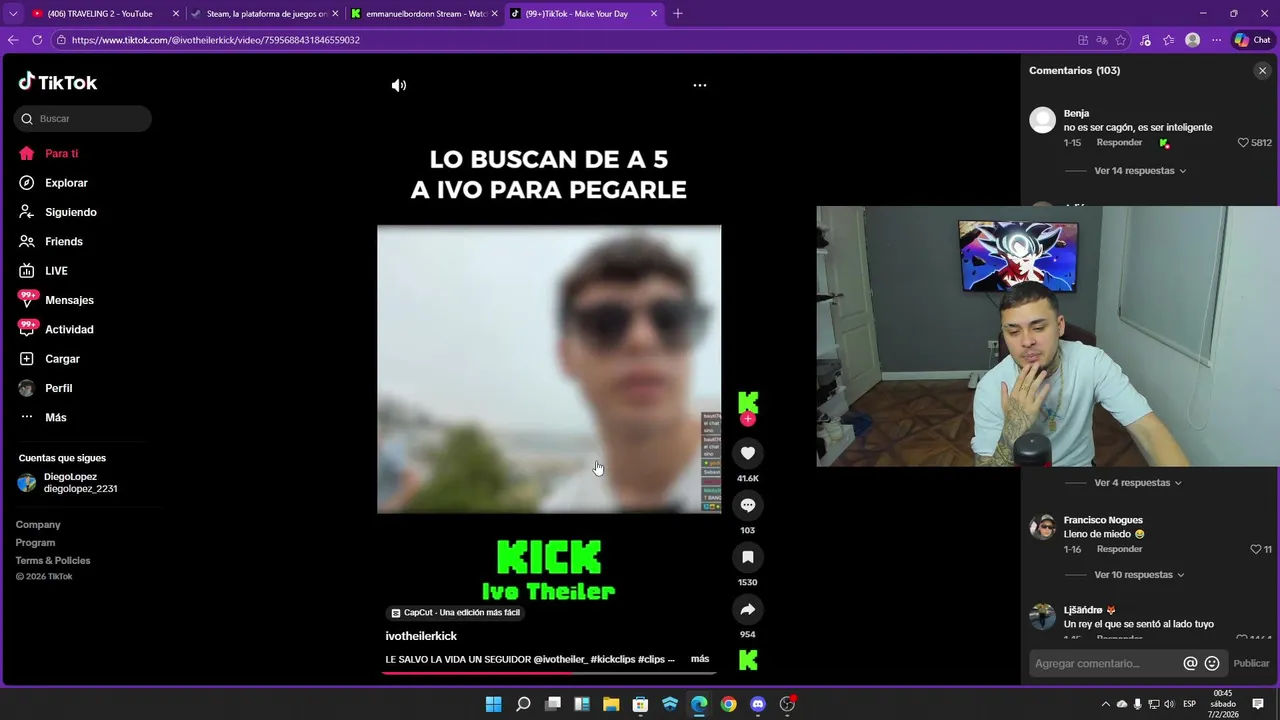Reload the page
The height and width of the screenshot is (720, 1280).
pos(37,40)
